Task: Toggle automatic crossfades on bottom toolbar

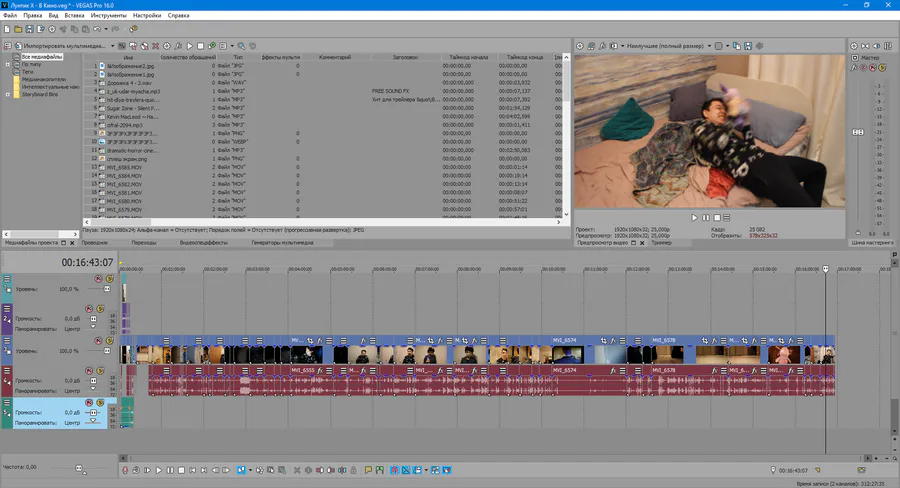Action: pyautogui.click(x=406, y=470)
